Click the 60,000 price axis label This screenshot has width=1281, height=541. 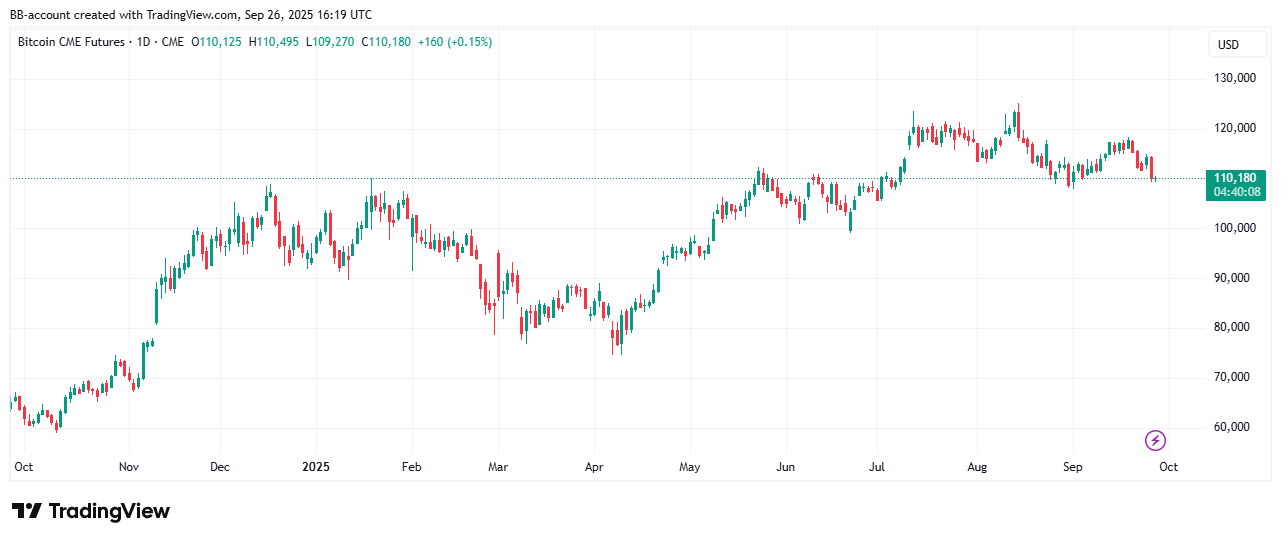(x=1233, y=427)
